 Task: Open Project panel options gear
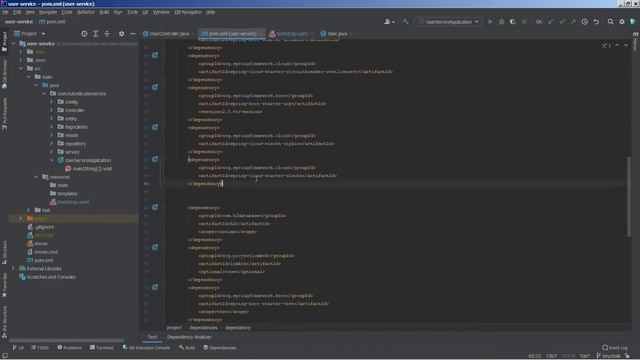pyautogui.click(x=121, y=33)
